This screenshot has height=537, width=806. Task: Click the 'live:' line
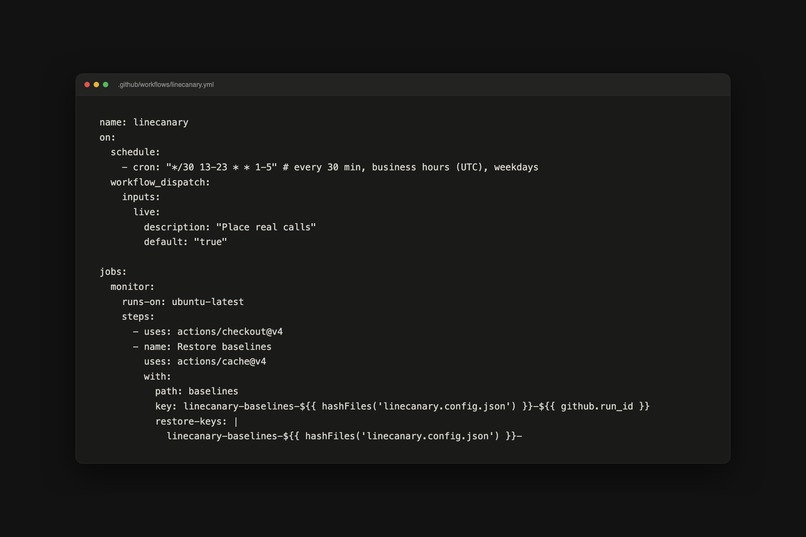point(146,212)
